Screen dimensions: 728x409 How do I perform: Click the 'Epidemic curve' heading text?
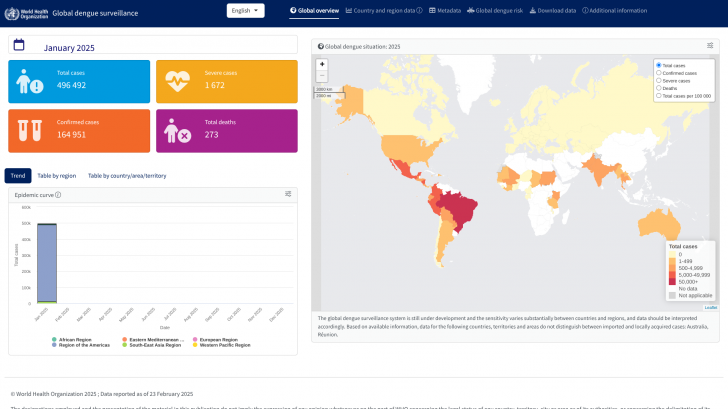34,195
